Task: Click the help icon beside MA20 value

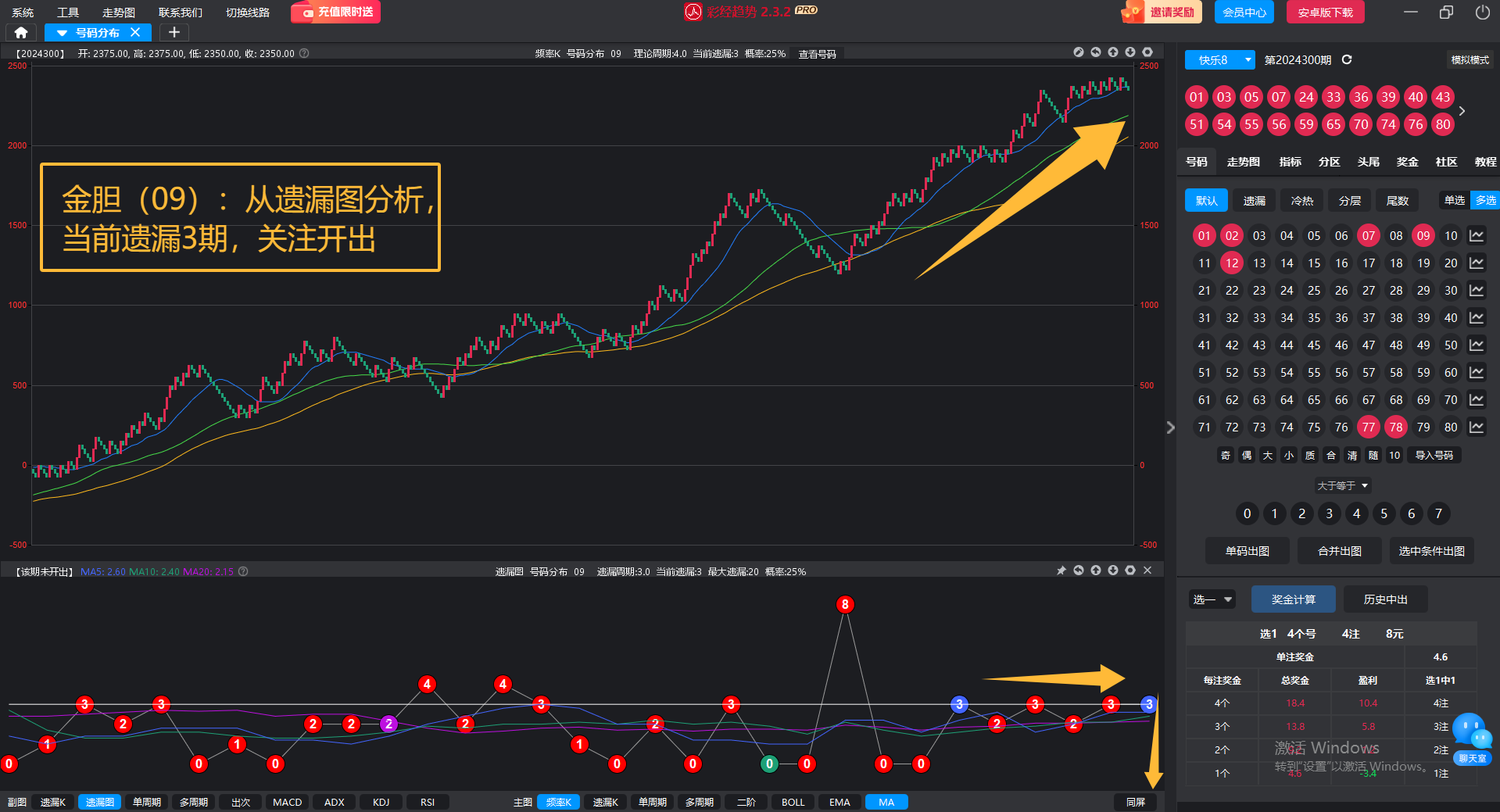Action: tap(243, 571)
